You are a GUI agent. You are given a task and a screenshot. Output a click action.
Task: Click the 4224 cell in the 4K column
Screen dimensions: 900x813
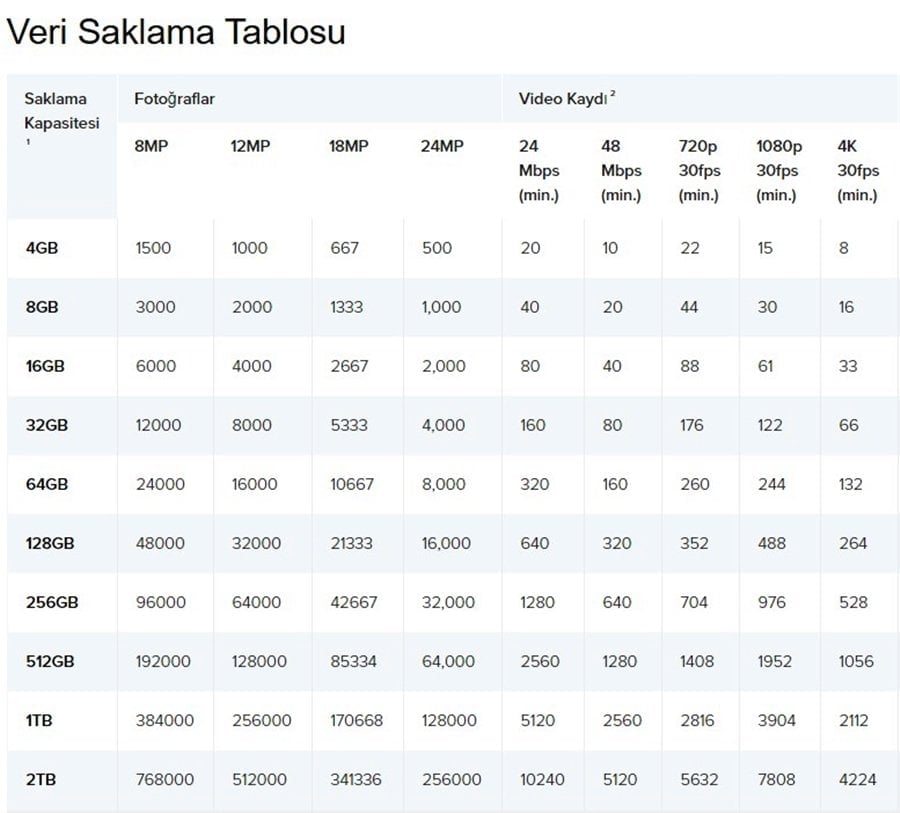click(x=855, y=779)
